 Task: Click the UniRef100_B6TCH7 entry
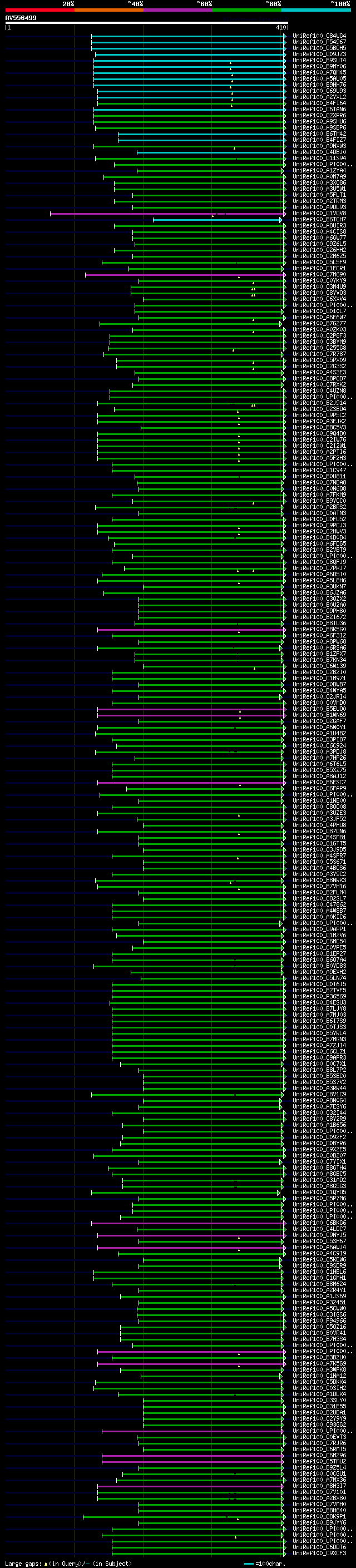(319, 220)
